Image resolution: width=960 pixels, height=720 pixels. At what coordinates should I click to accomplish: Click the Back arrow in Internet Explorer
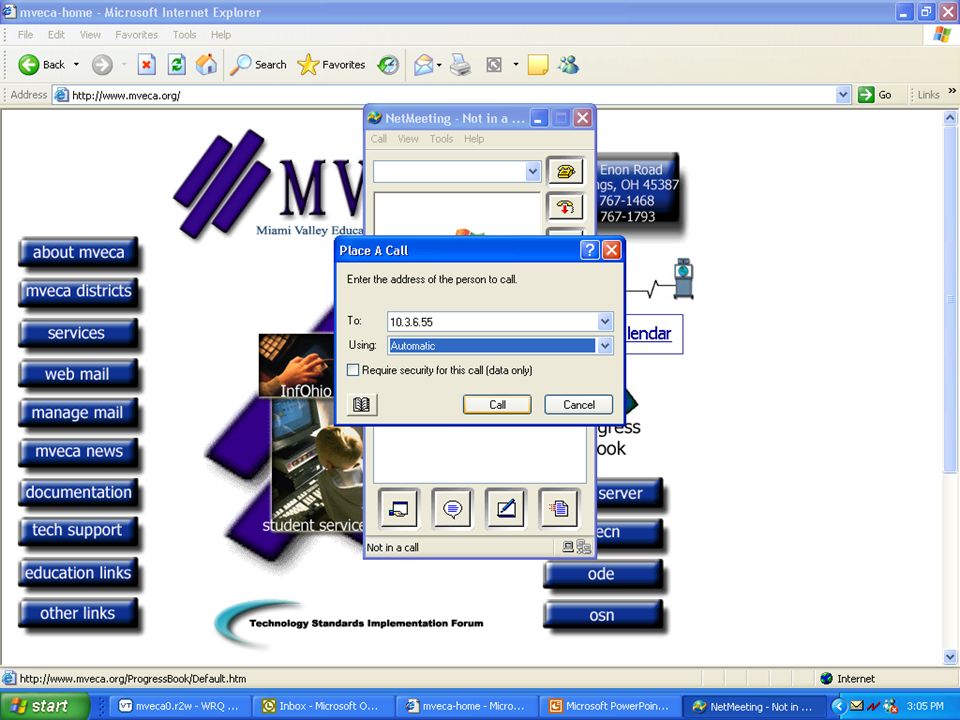coord(29,64)
